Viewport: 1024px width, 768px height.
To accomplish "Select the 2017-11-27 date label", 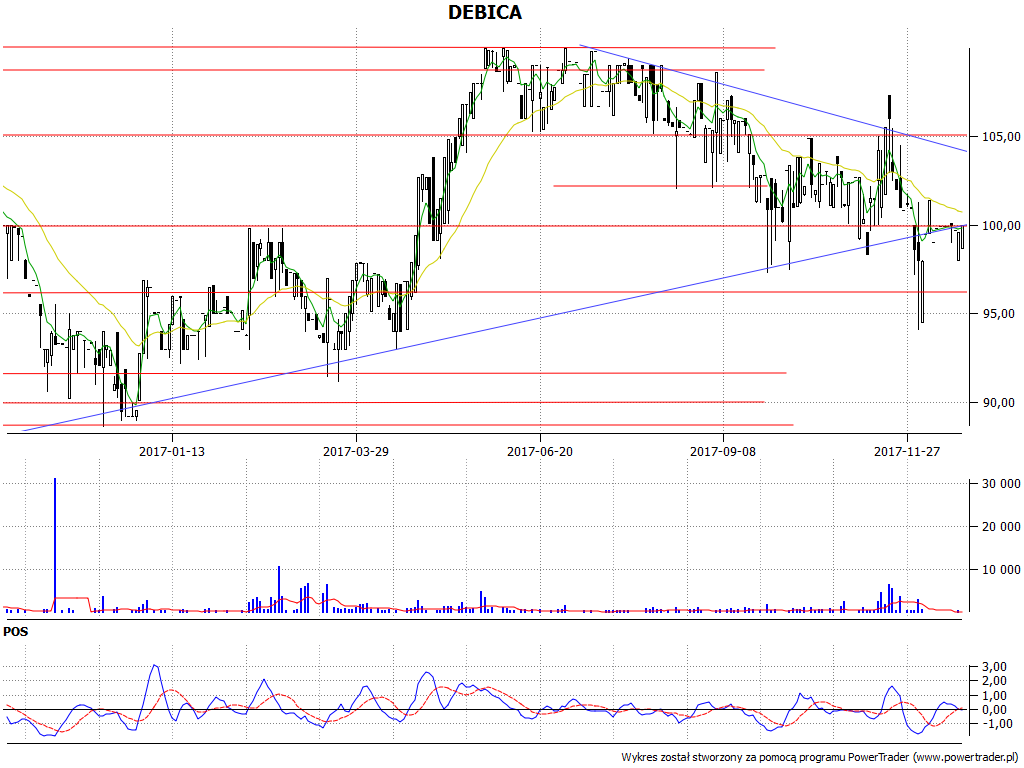I will click(907, 451).
